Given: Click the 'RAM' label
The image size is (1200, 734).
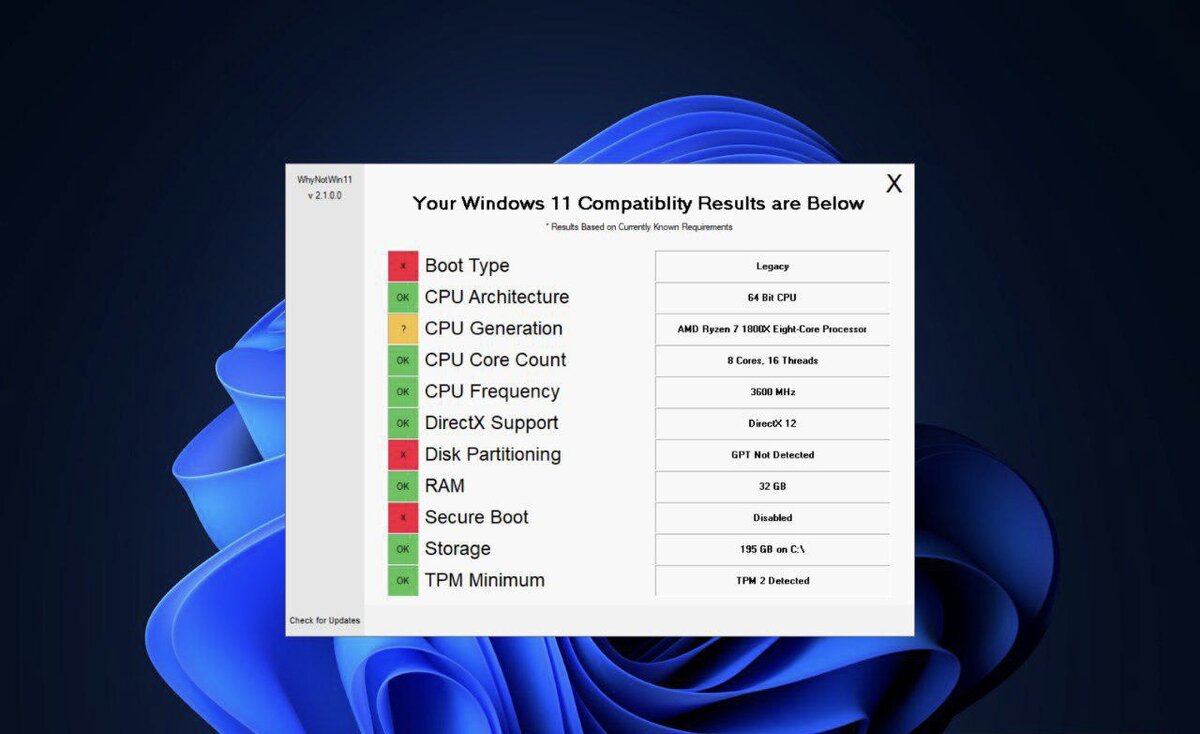Looking at the screenshot, I should (x=445, y=486).
